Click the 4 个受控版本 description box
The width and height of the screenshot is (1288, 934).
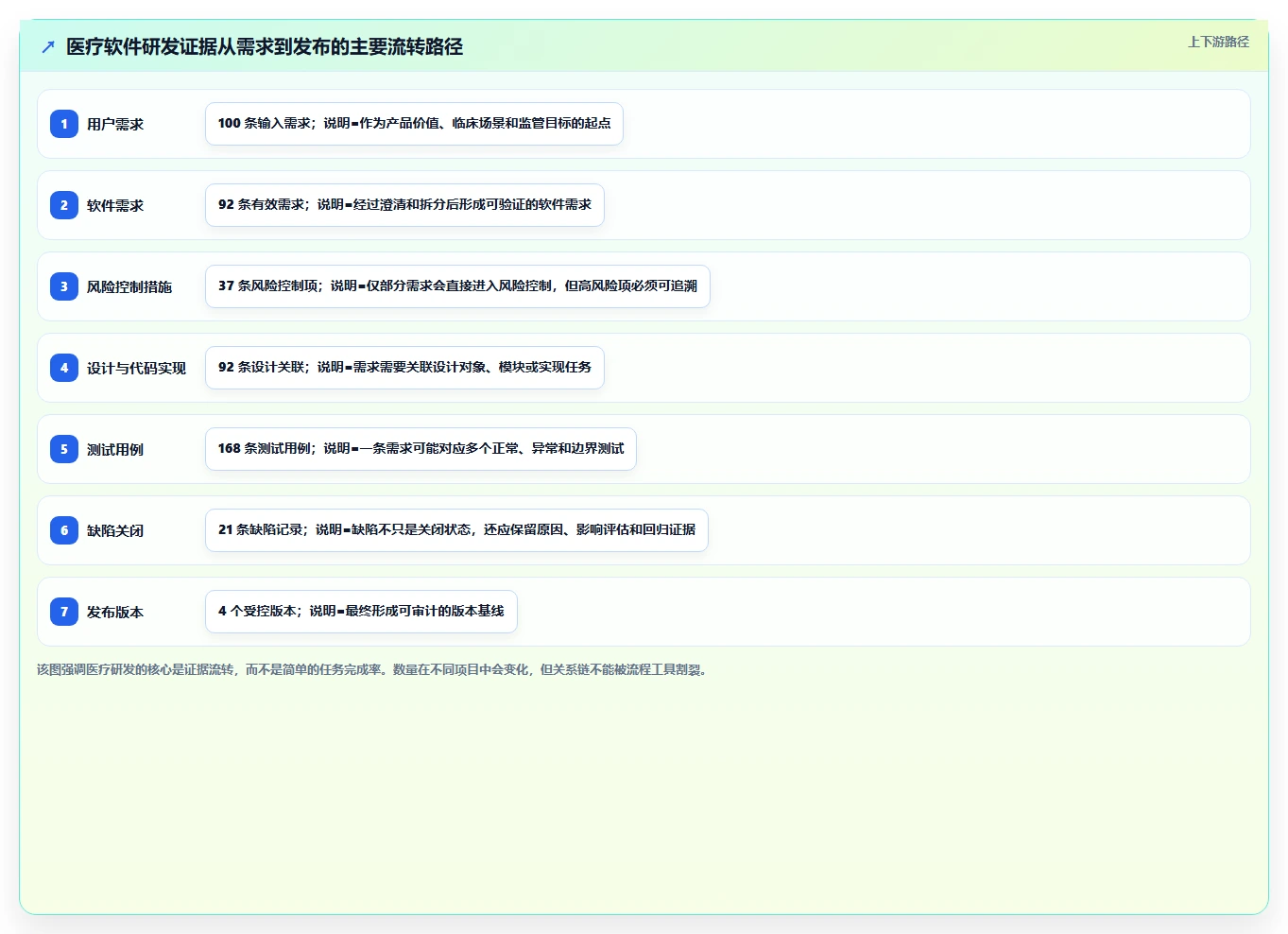click(361, 612)
